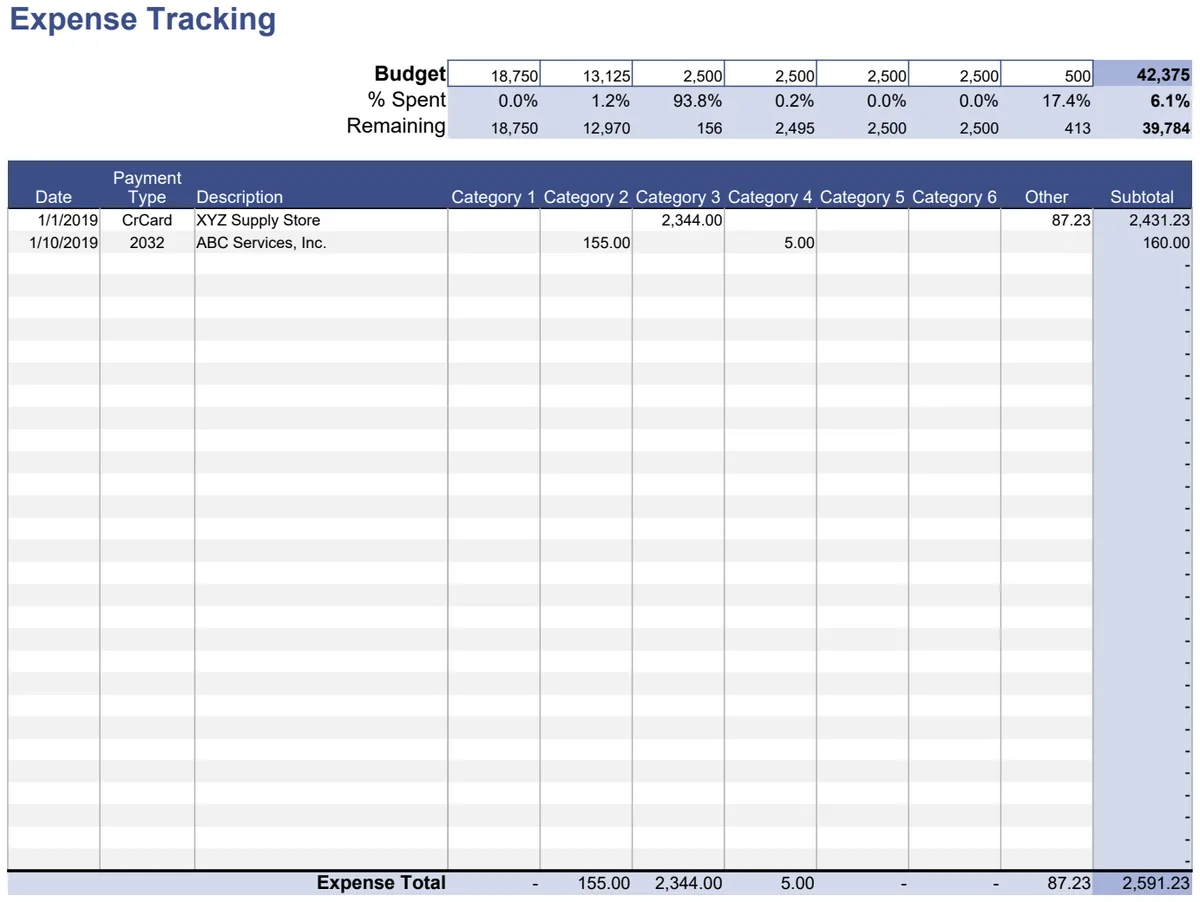Select the CrCard payment type cell
Viewport: 1200px width, 902px height.
147,220
